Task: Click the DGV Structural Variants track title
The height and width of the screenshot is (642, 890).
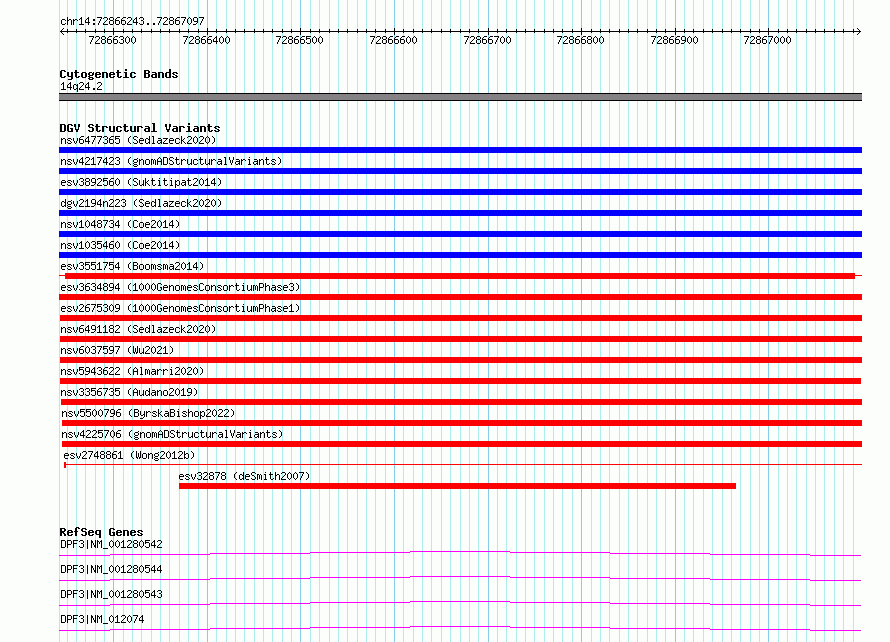Action: [140, 128]
